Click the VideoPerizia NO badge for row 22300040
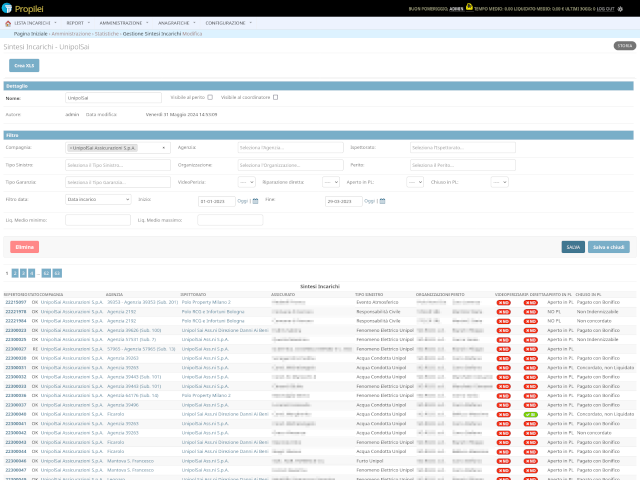The image size is (640, 480). 503,414
